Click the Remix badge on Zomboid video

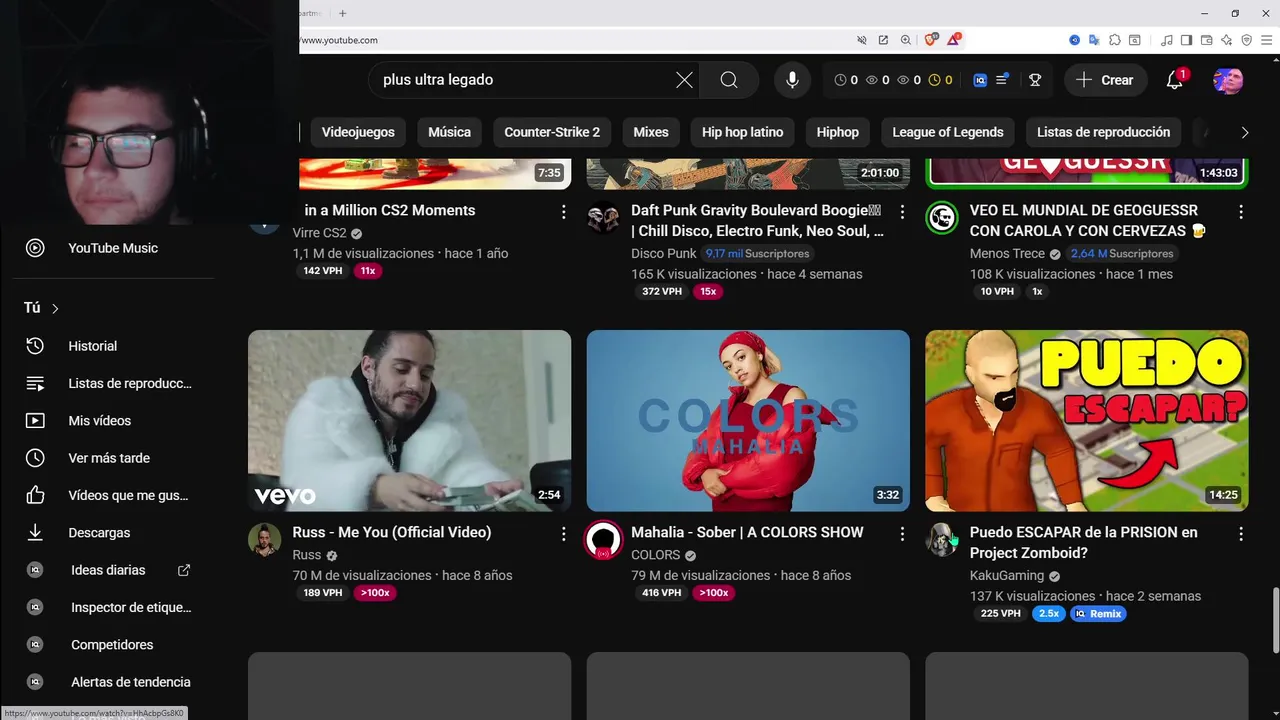pyautogui.click(x=1098, y=614)
